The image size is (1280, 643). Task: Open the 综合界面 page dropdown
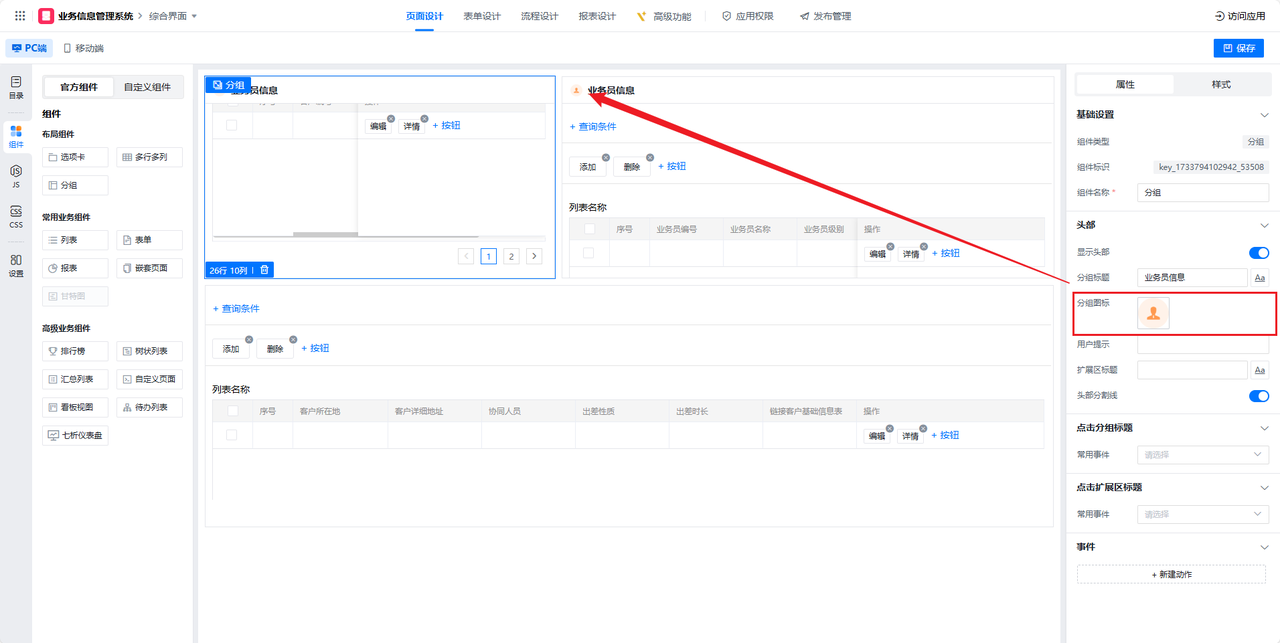(x=173, y=16)
